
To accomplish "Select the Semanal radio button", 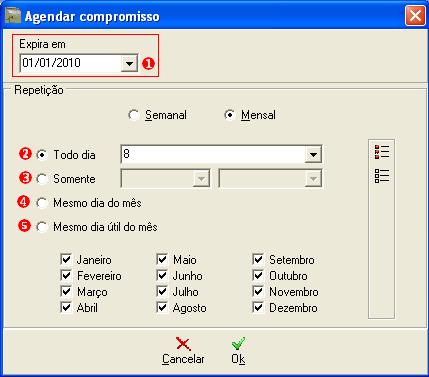I will point(133,115).
